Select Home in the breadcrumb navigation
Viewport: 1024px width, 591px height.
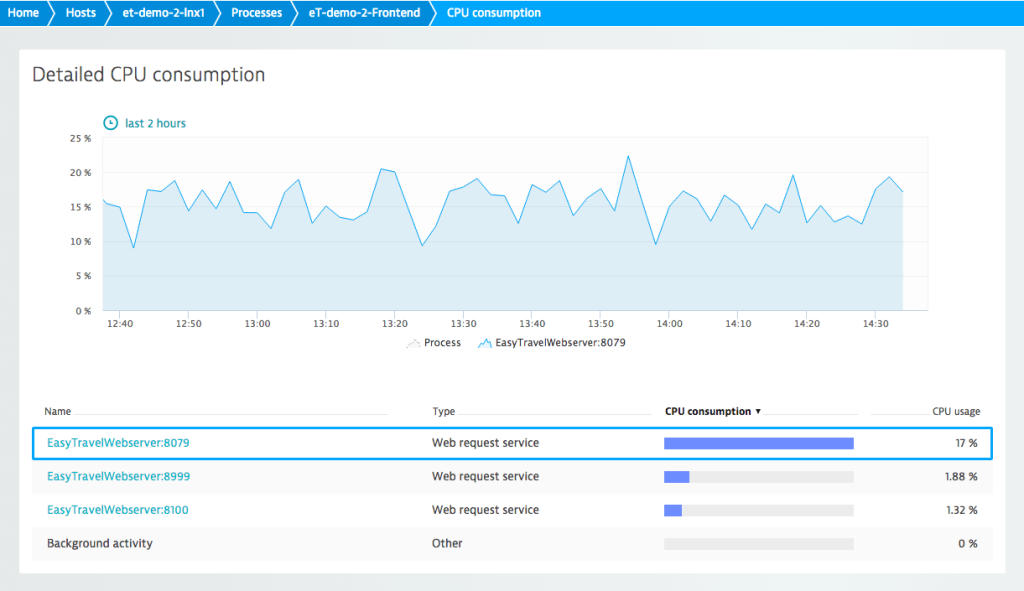pos(23,13)
